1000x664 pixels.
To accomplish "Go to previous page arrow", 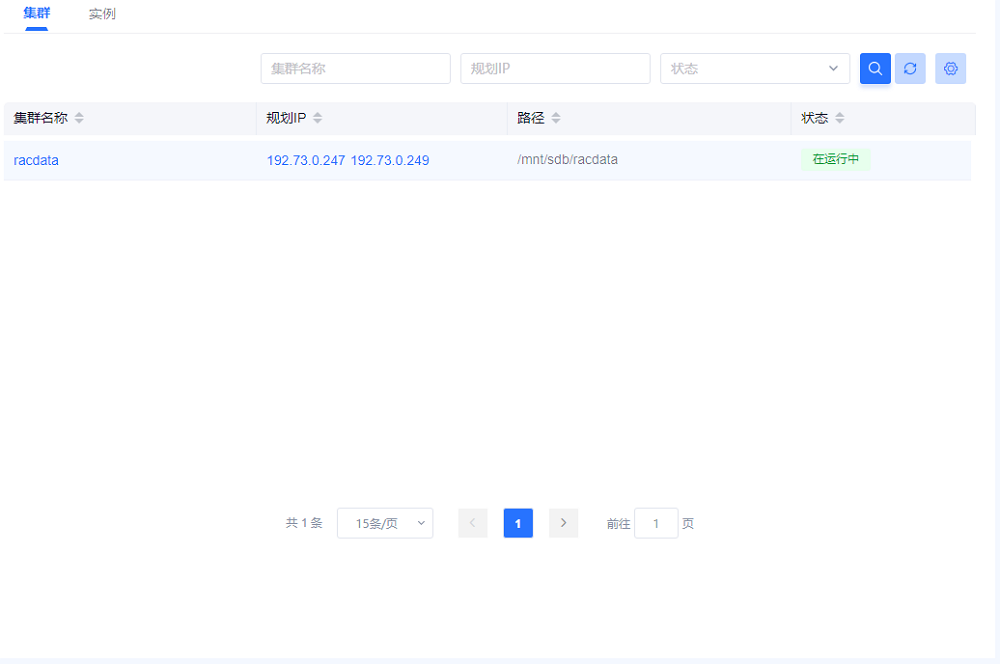I will click(473, 523).
